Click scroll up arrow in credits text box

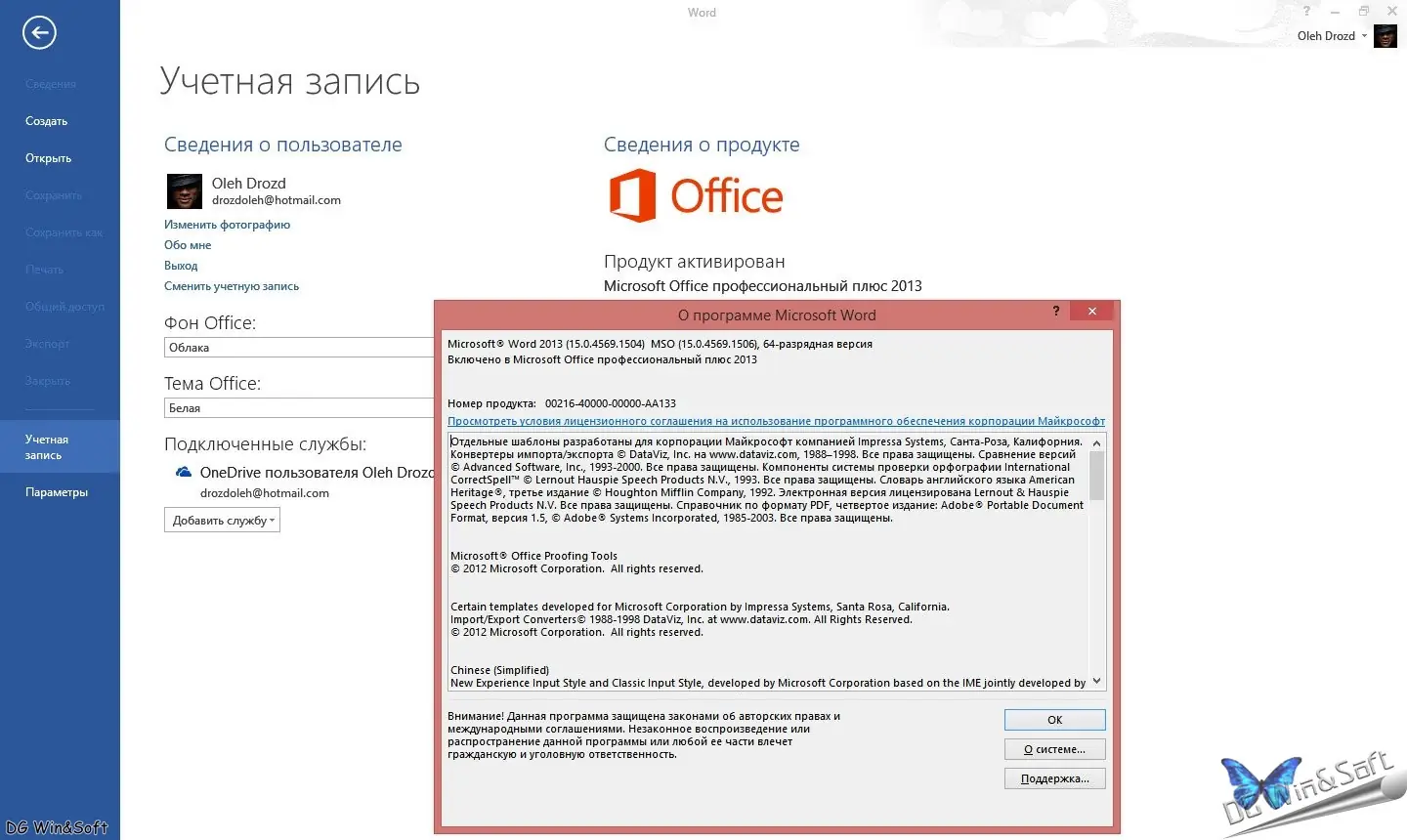click(1096, 443)
